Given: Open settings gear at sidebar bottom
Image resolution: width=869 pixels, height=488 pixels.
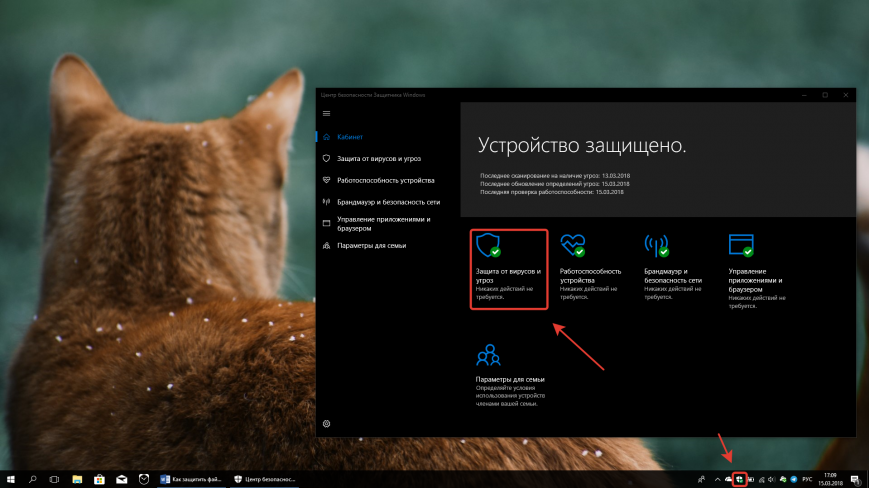Looking at the screenshot, I should click(x=326, y=424).
